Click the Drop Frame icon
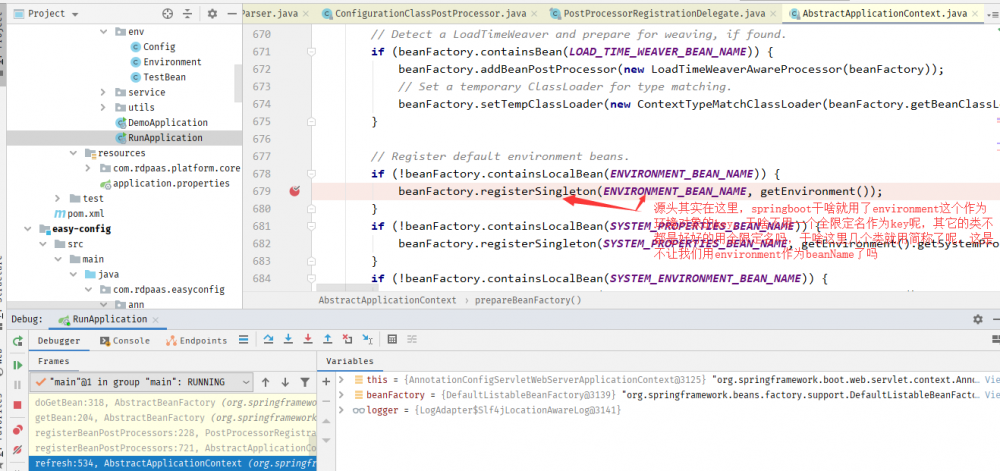 [x=348, y=339]
